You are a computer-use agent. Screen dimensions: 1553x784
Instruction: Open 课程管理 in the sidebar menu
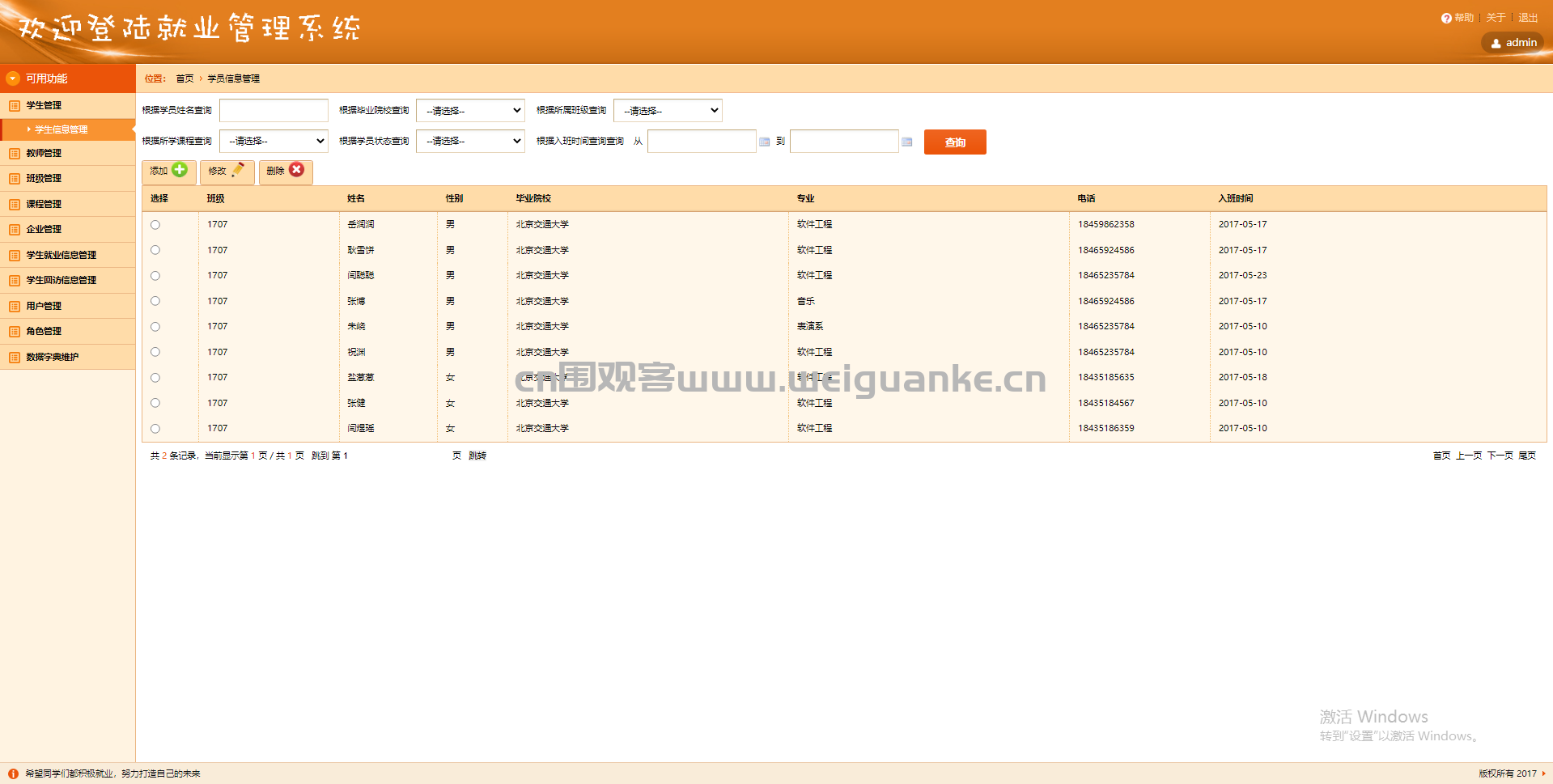[44, 205]
